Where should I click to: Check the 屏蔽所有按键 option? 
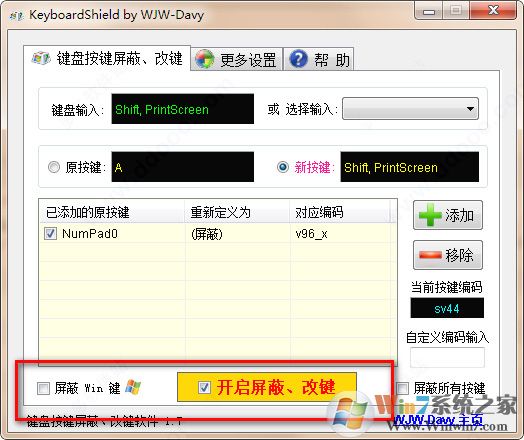point(402,388)
